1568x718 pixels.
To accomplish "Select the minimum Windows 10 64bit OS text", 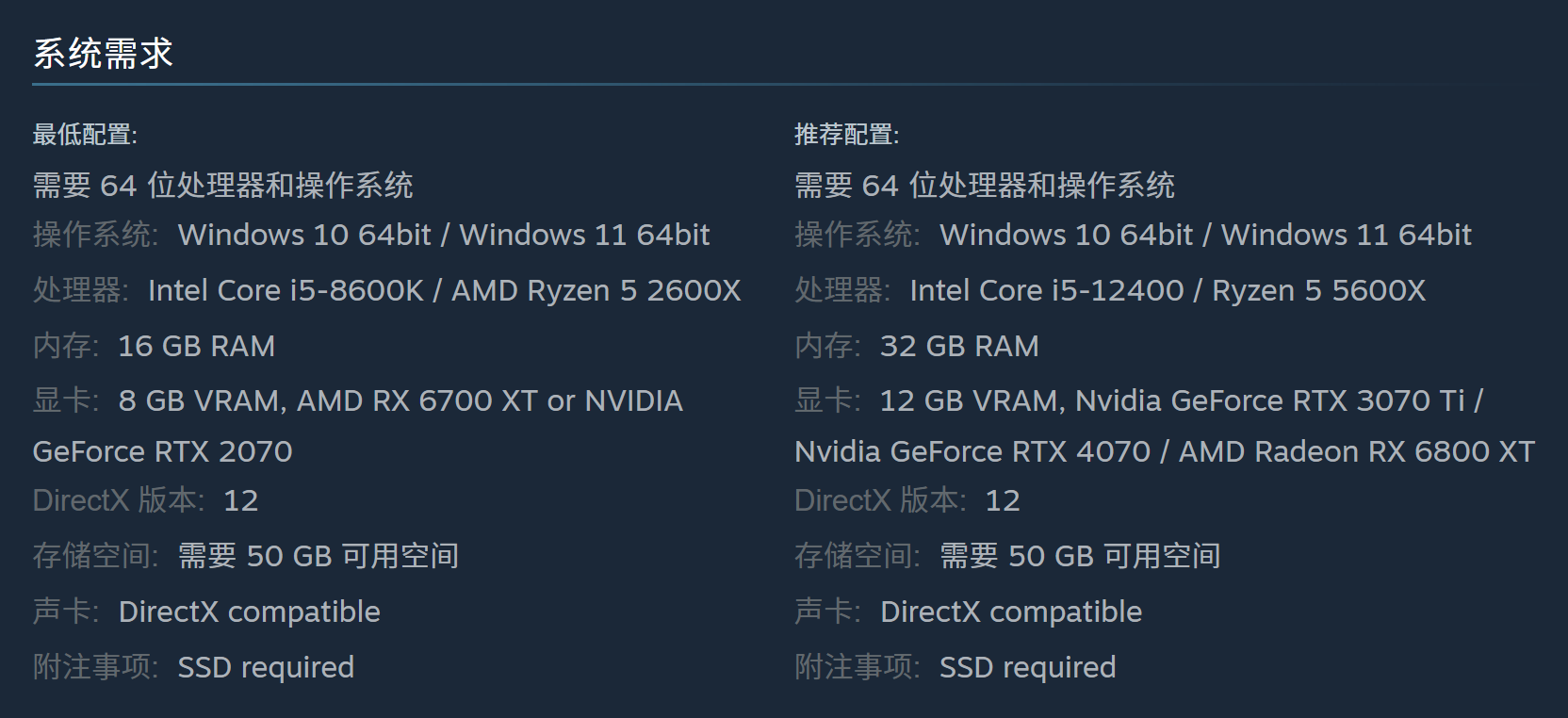I will tap(304, 235).
